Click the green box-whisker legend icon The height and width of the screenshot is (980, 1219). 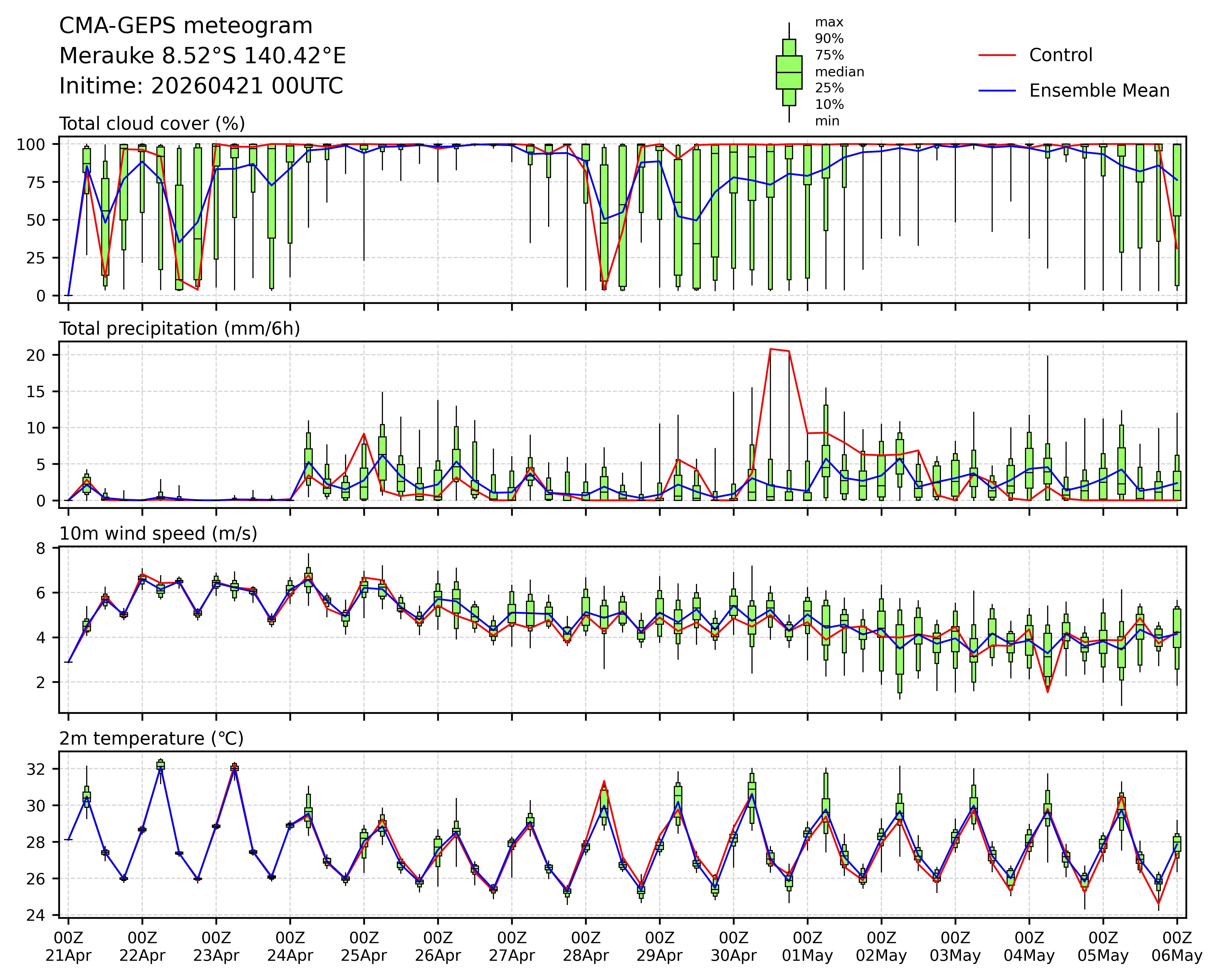(789, 72)
